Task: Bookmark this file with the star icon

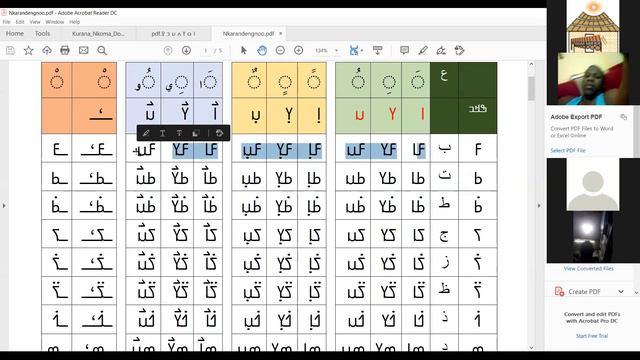Action: click(29, 51)
